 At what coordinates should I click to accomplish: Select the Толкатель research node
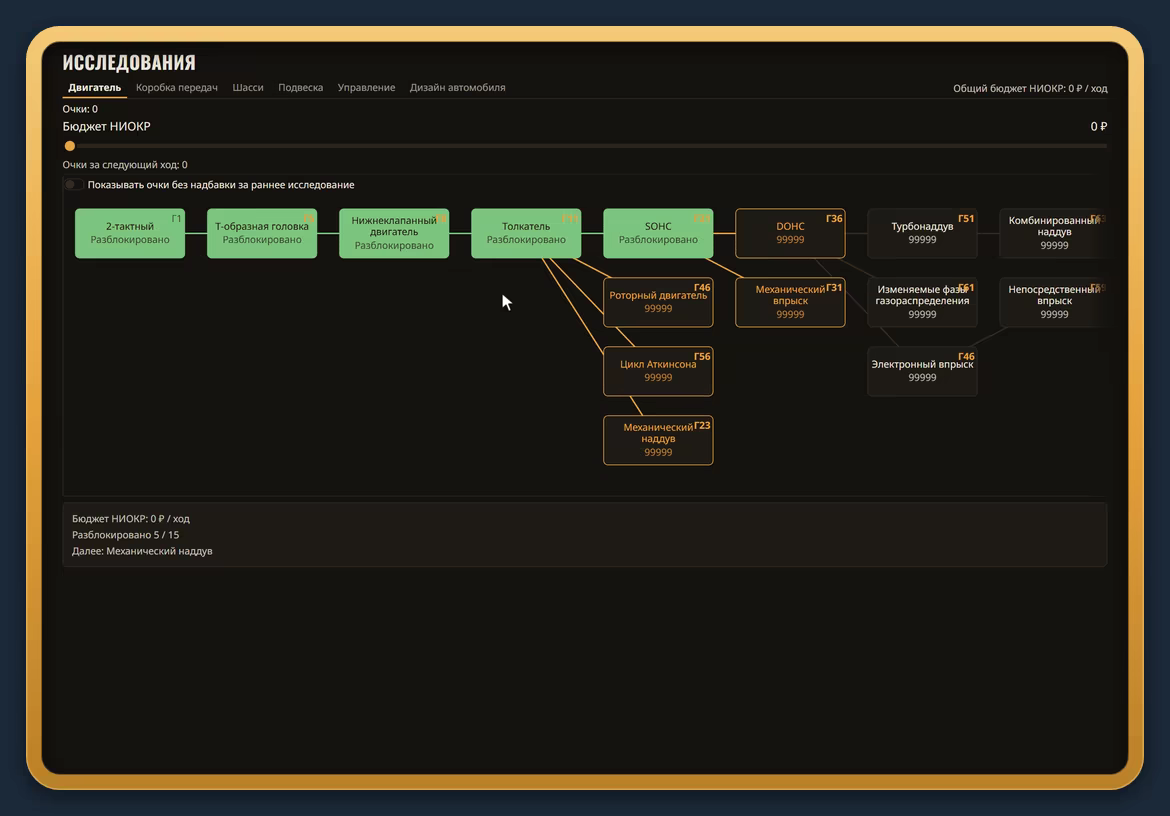(x=526, y=233)
